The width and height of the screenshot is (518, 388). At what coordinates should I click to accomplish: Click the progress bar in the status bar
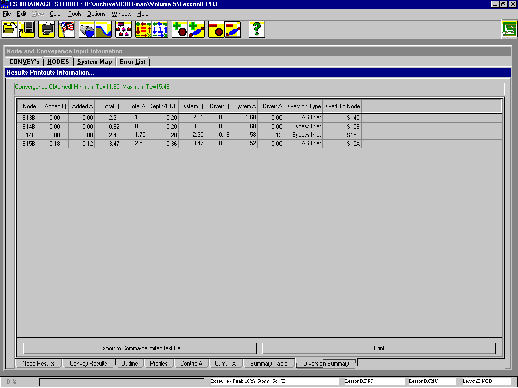[x=122, y=382]
